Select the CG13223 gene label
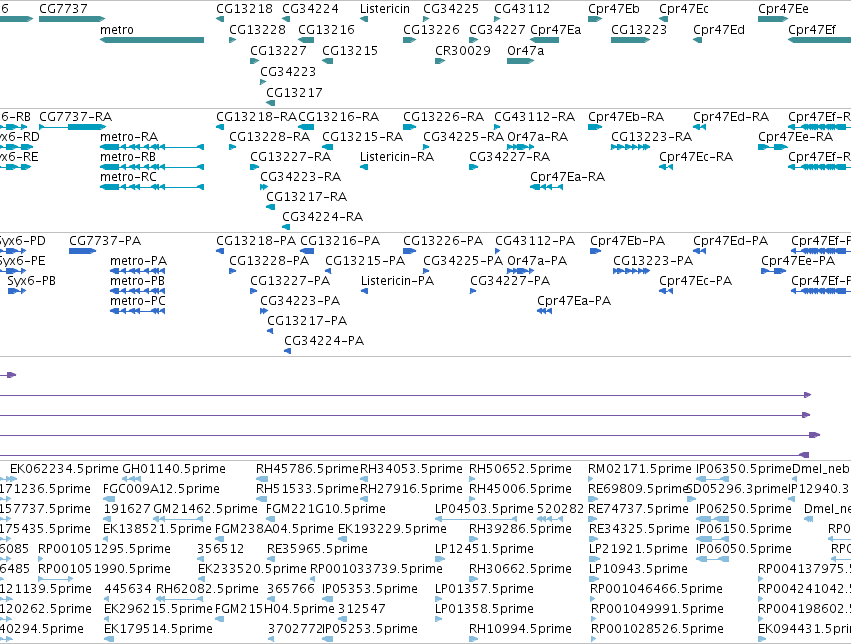This screenshot has height=644, width=851. point(639,30)
